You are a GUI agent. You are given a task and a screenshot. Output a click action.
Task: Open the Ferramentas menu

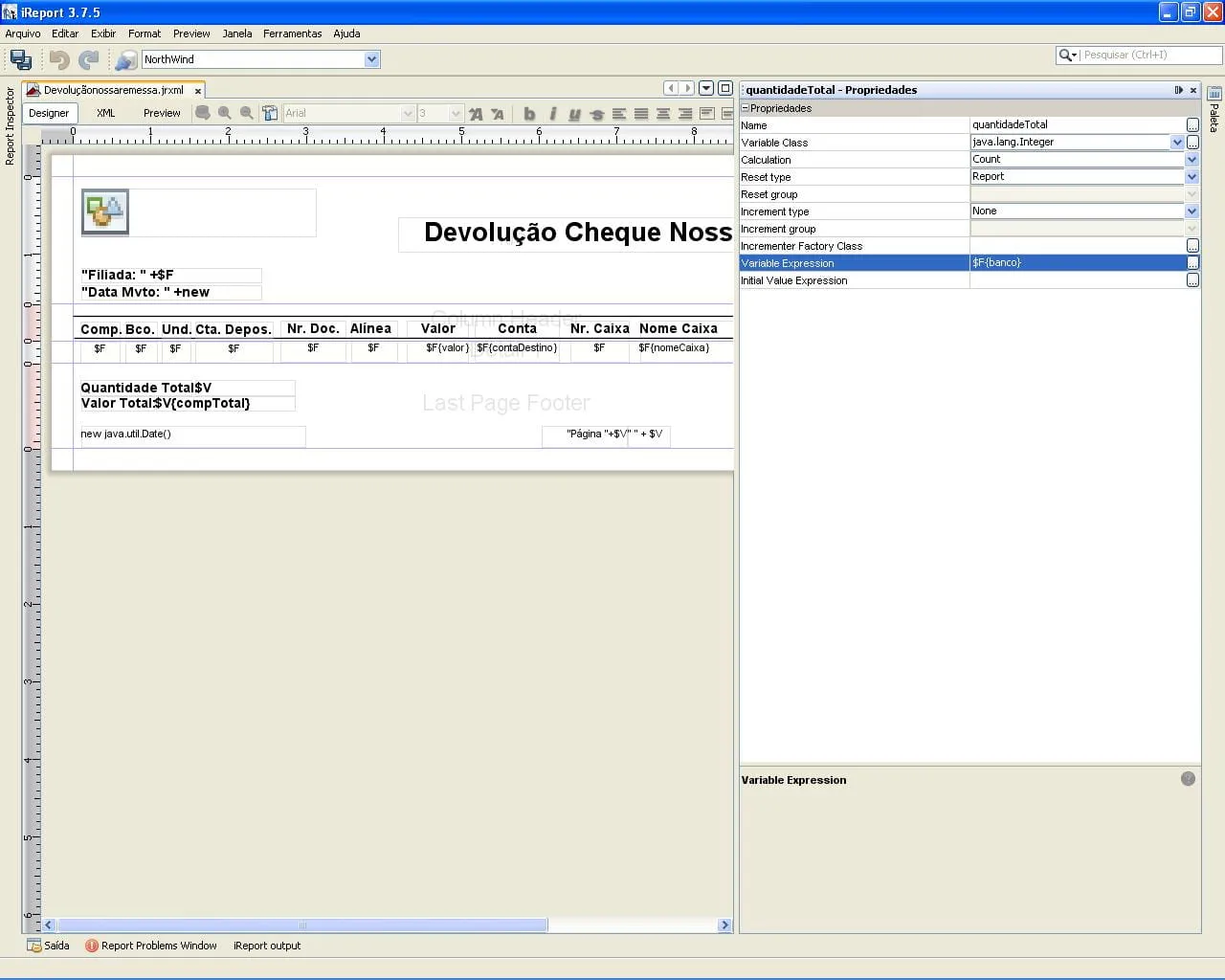[x=292, y=33]
